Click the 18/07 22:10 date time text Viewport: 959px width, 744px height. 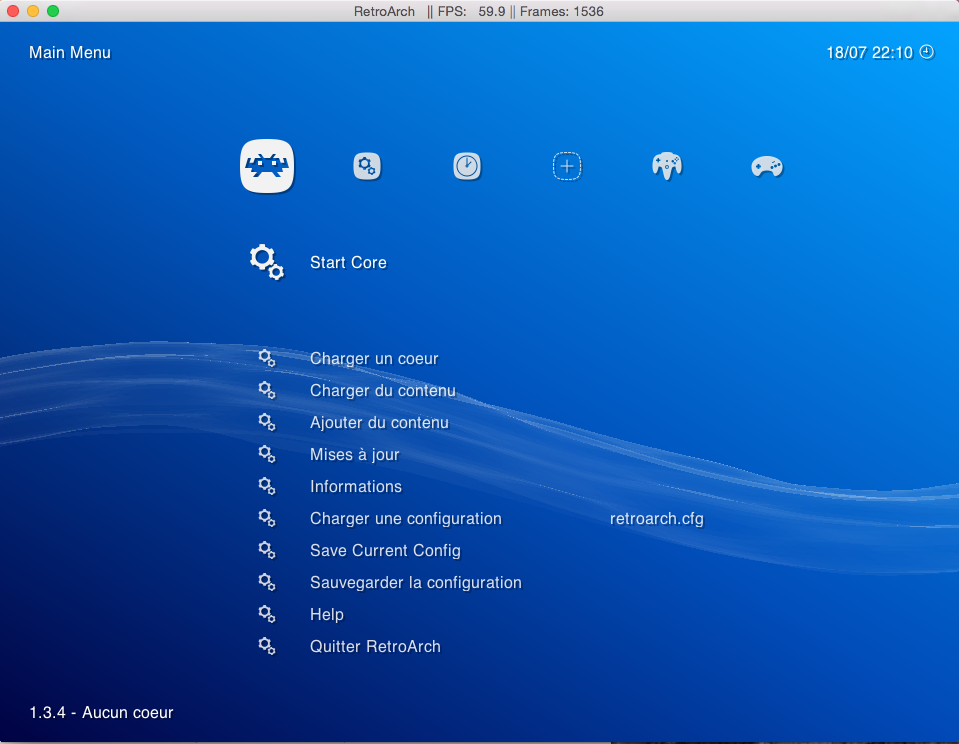click(x=870, y=53)
